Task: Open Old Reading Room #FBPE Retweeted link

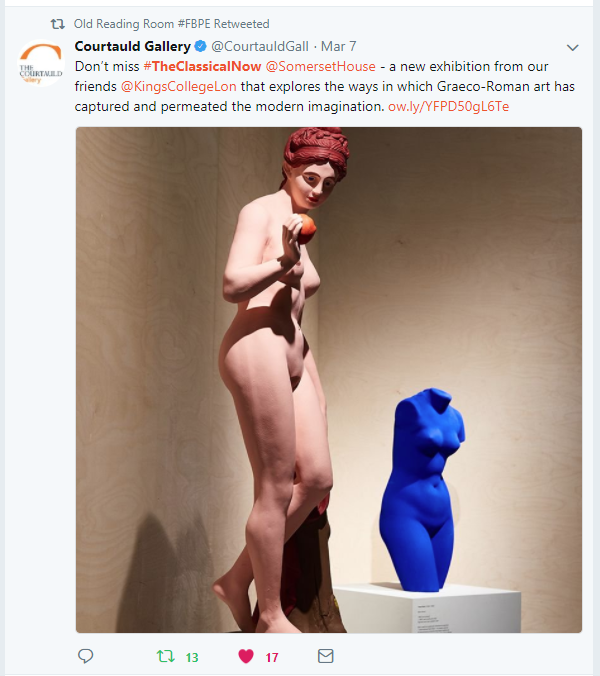Action: (172, 24)
